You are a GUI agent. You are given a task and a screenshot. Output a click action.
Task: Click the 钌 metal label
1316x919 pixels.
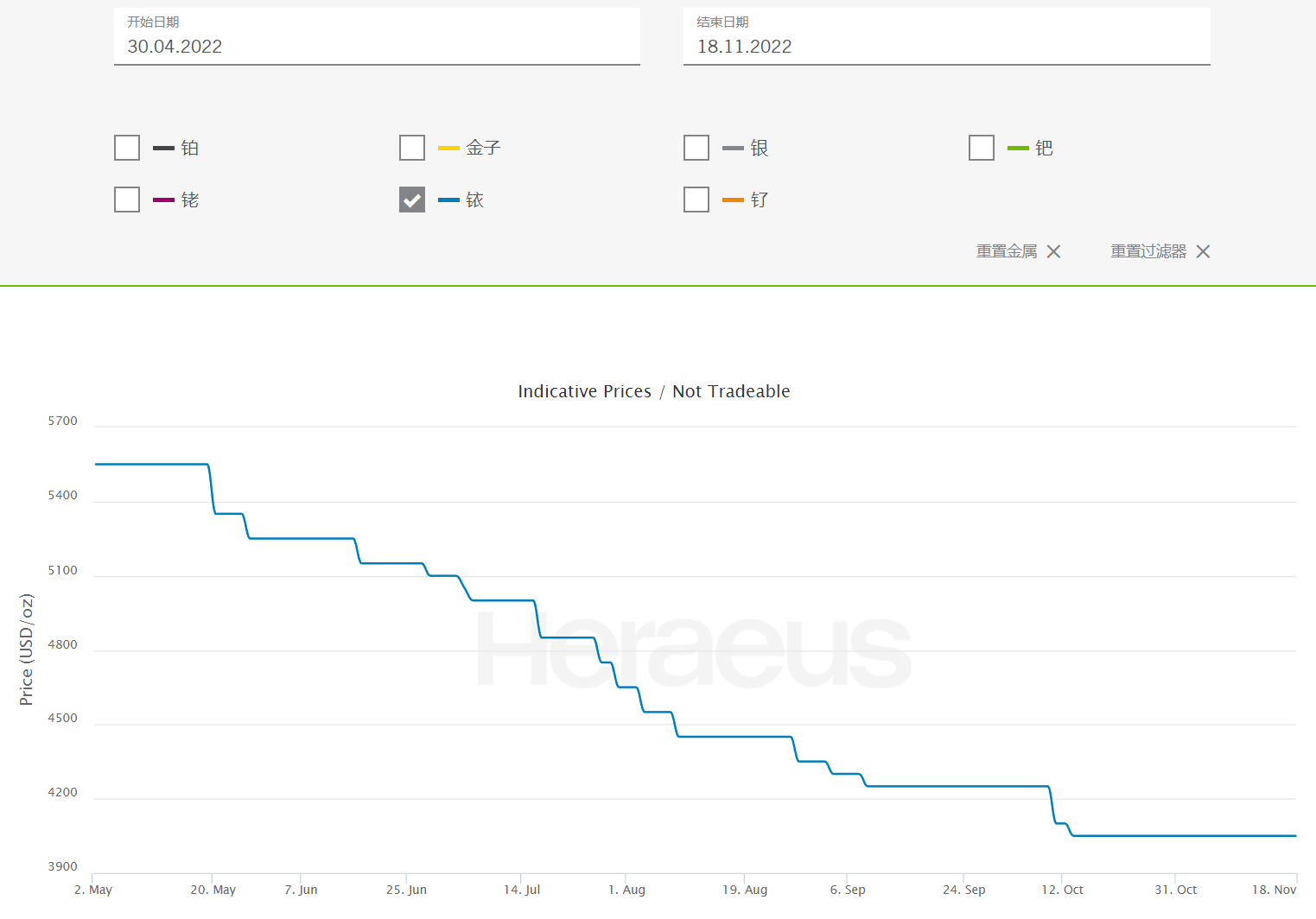(x=760, y=200)
